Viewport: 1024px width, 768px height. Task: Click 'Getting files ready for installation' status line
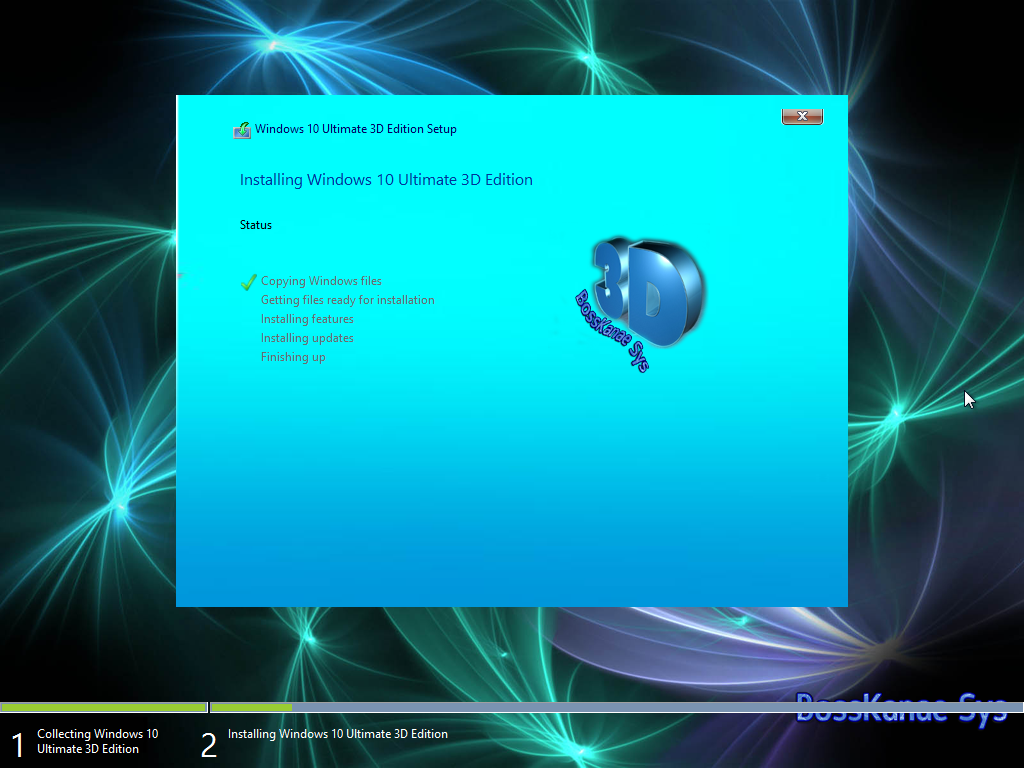[x=347, y=300]
